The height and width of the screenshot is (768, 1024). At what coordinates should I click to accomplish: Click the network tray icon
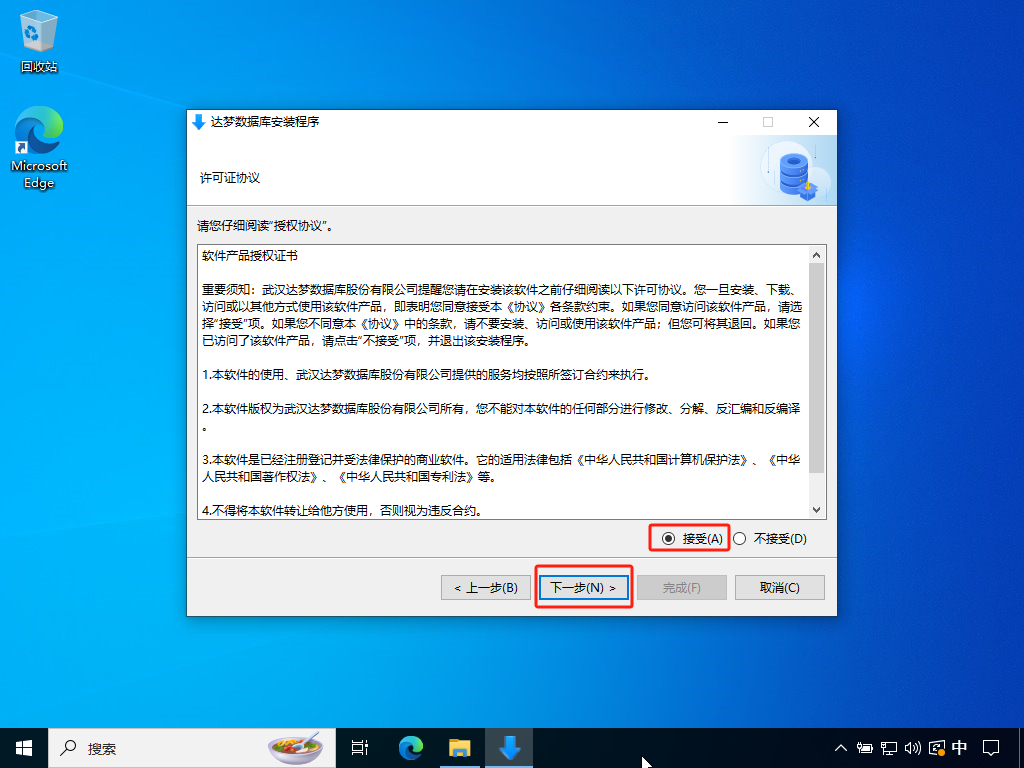pos(889,748)
